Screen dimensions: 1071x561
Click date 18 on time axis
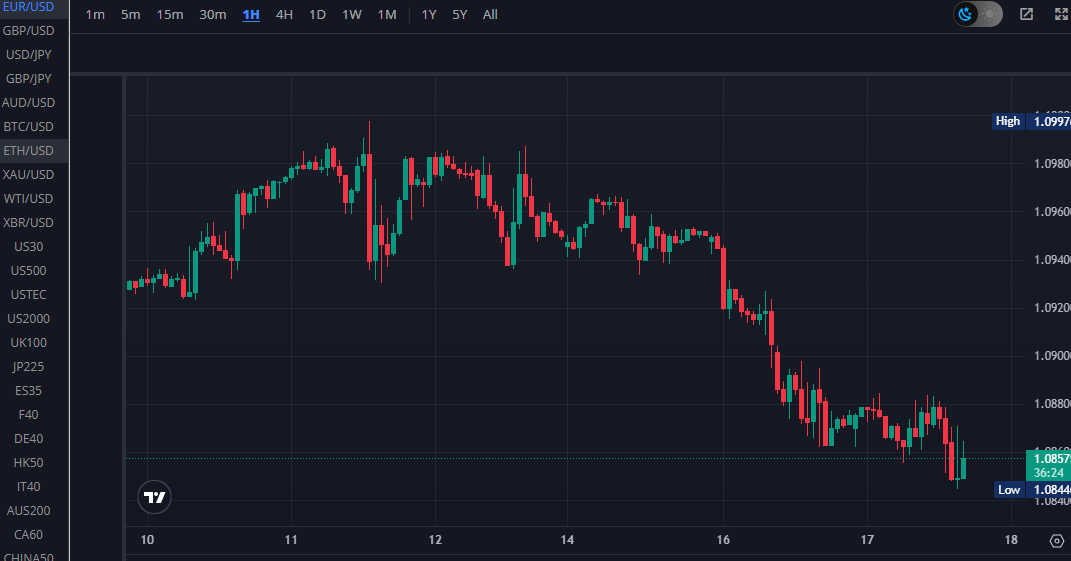(x=1011, y=540)
